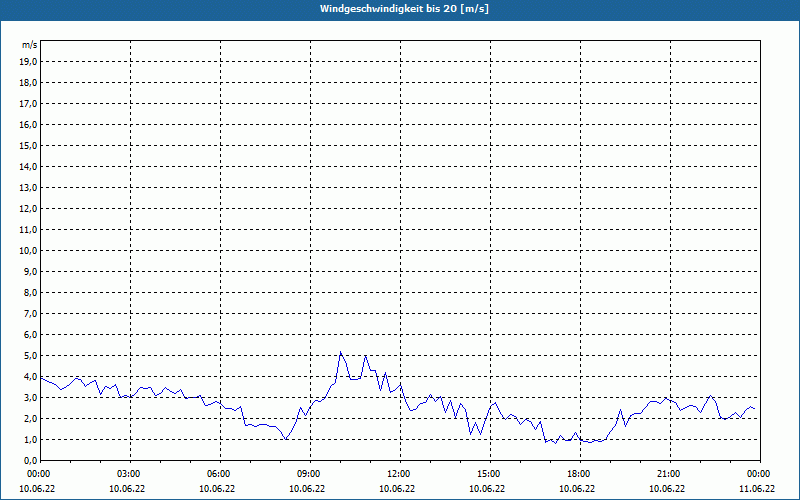Click the '10.06.22' date under '12:00'
Viewport: 800px width, 500px height.
(x=397, y=488)
